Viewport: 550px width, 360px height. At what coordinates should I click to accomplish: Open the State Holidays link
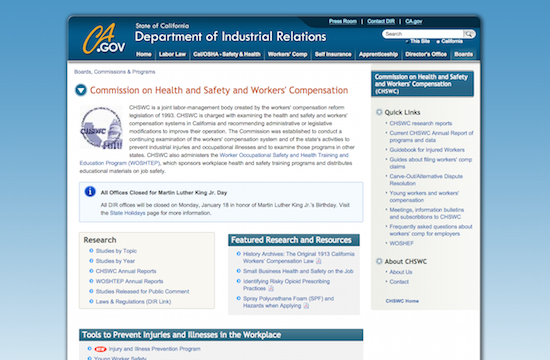click(127, 213)
